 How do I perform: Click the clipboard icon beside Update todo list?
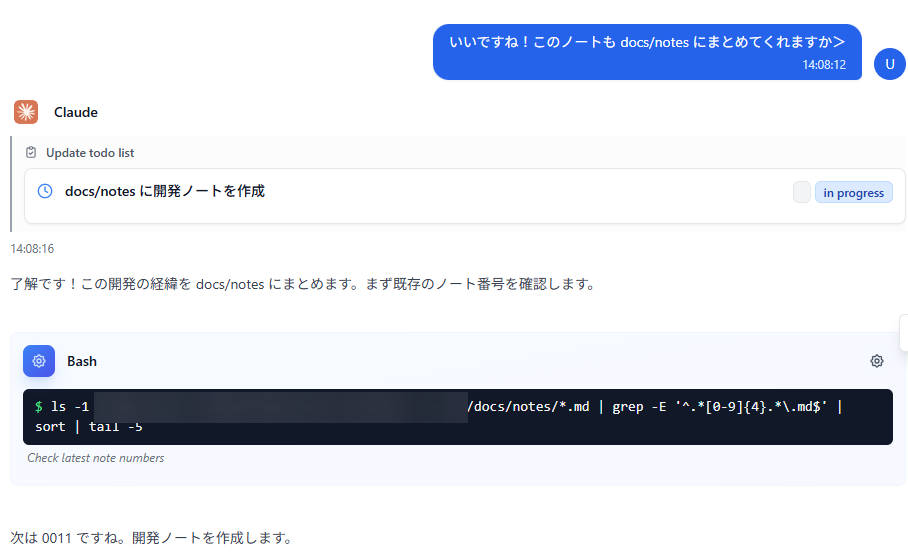click(32, 153)
